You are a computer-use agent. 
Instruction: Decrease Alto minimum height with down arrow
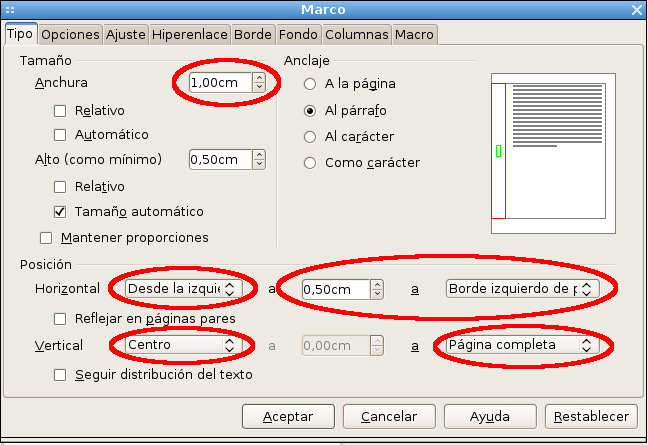pyautogui.click(x=259, y=163)
